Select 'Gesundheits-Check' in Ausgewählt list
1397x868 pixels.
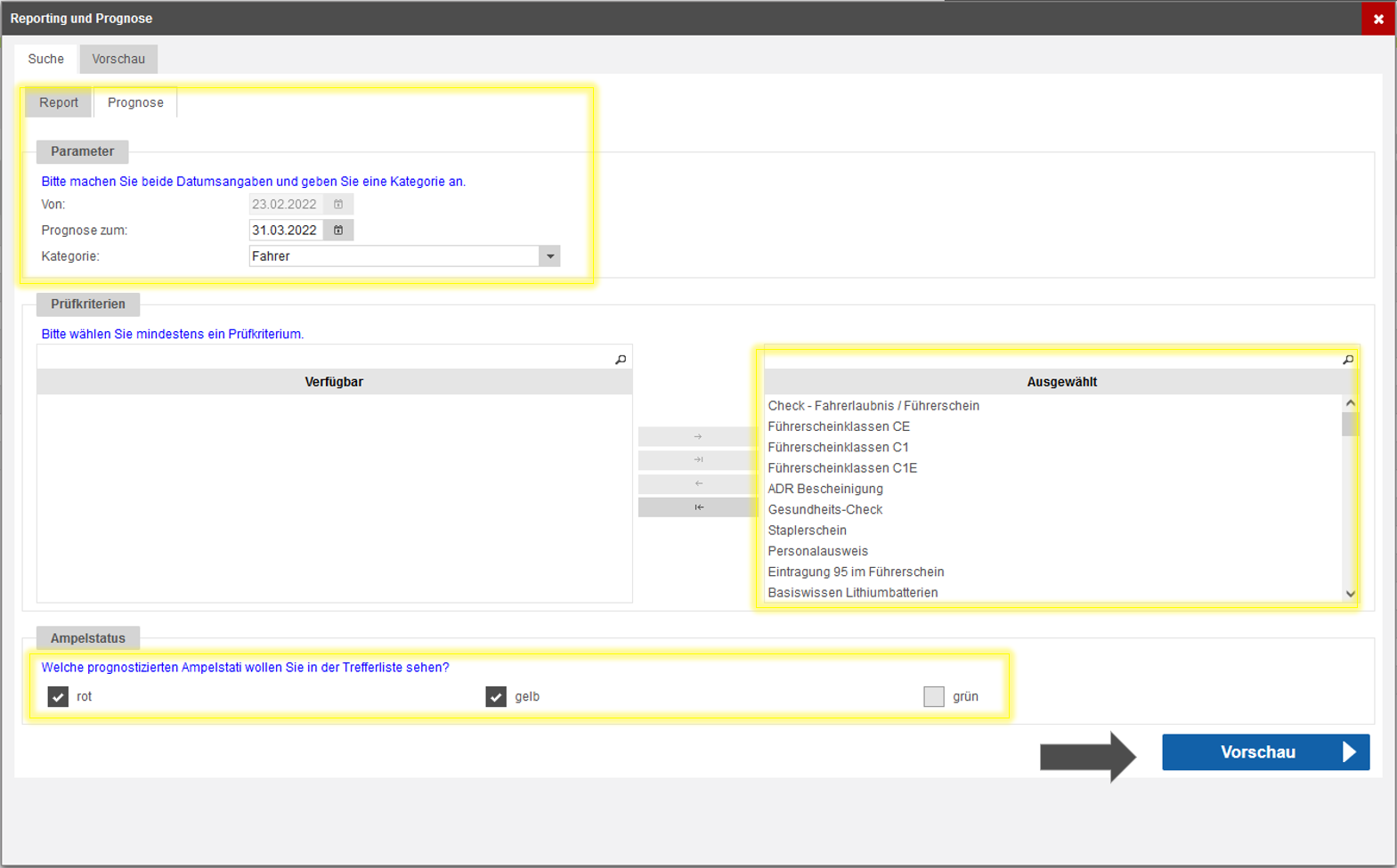tap(825, 509)
